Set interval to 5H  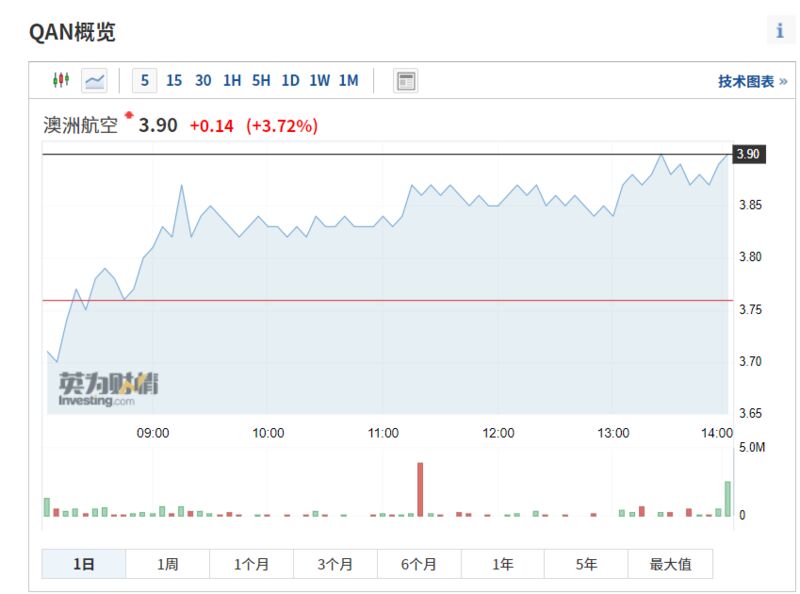point(261,81)
